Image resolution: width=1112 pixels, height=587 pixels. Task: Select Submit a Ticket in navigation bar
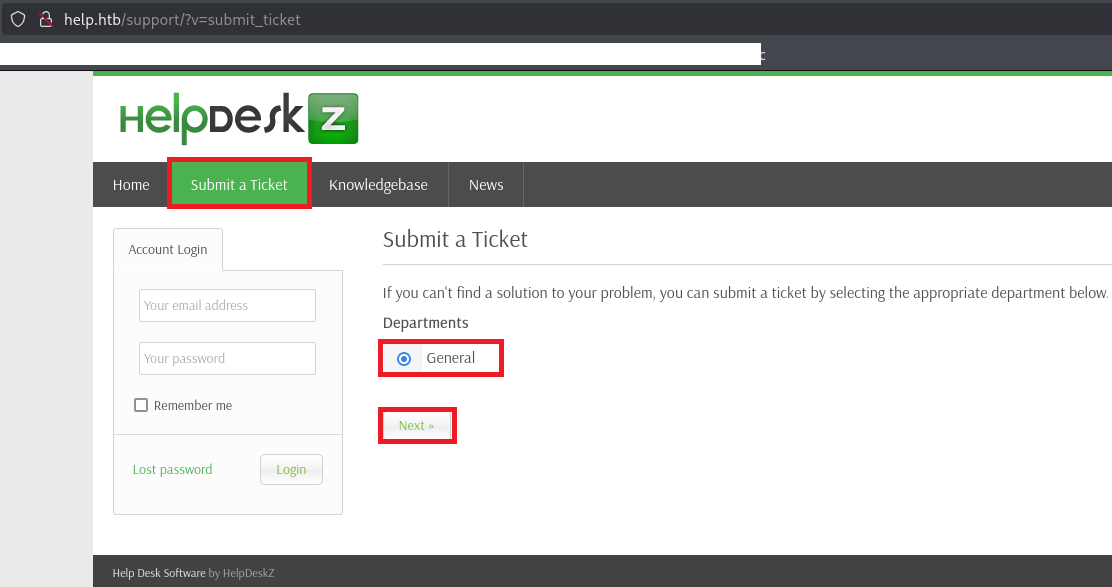tap(239, 185)
